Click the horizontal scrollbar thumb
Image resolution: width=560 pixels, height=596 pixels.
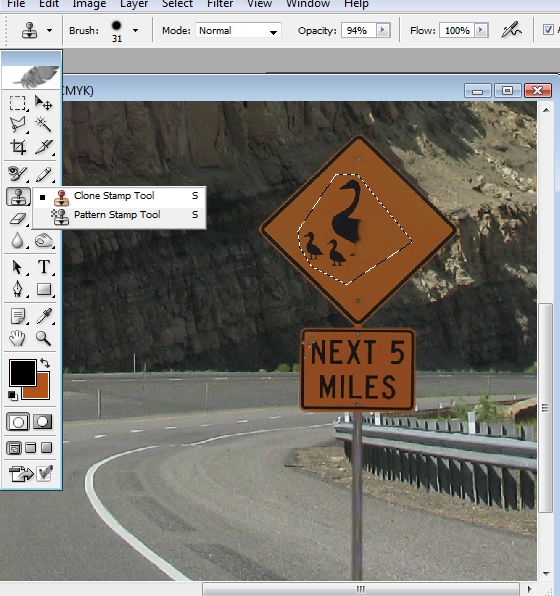click(x=360, y=589)
